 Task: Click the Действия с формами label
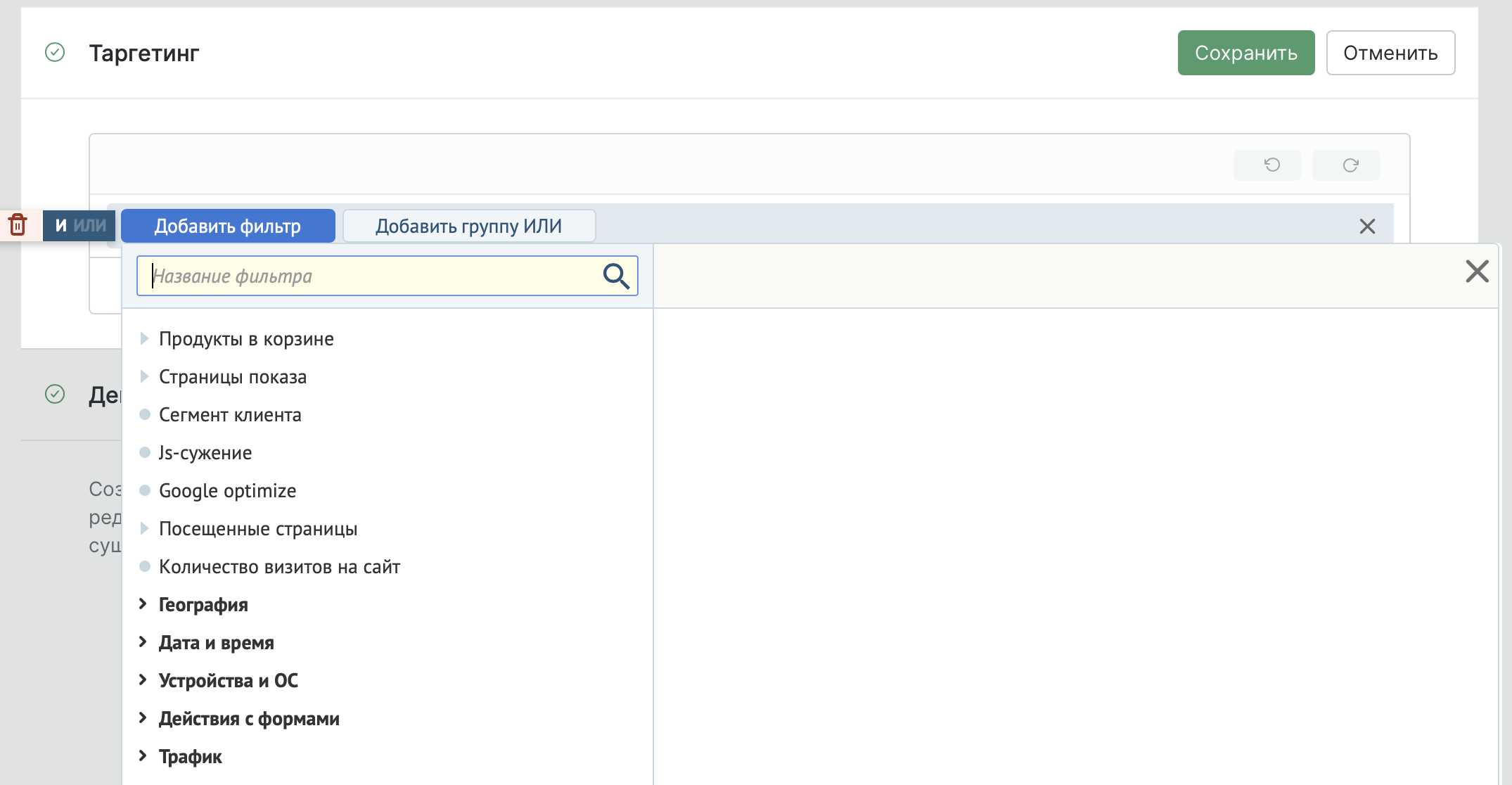[x=249, y=719]
